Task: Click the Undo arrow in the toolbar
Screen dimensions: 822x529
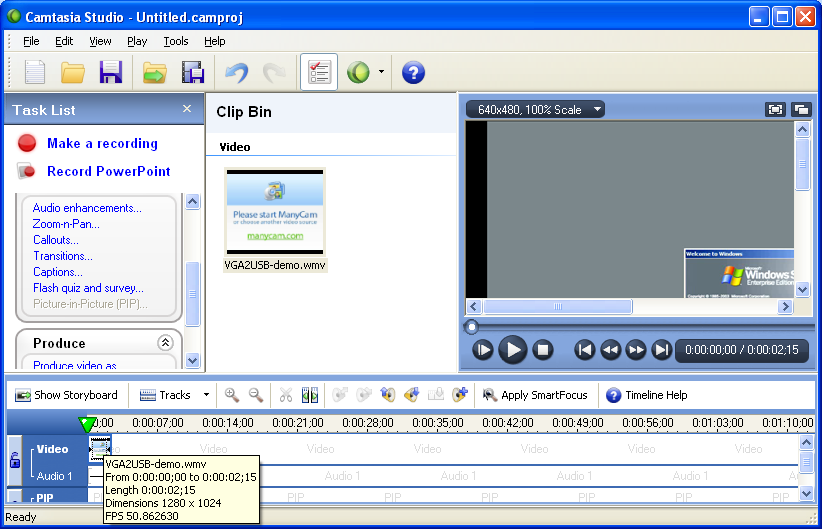Action: [x=236, y=73]
